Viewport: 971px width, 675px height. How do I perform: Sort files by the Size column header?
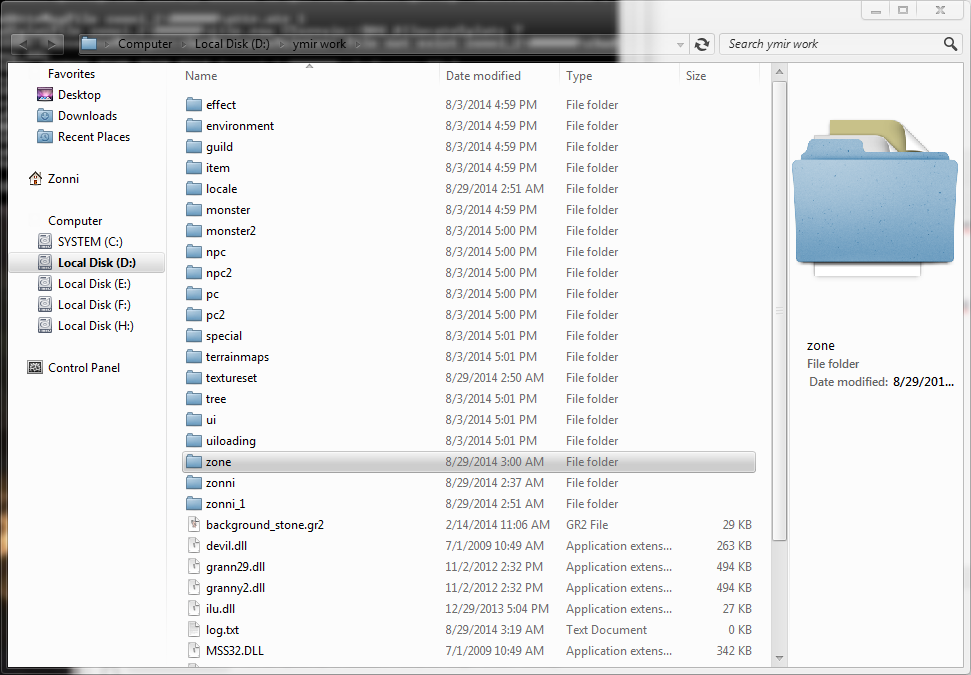(x=696, y=76)
